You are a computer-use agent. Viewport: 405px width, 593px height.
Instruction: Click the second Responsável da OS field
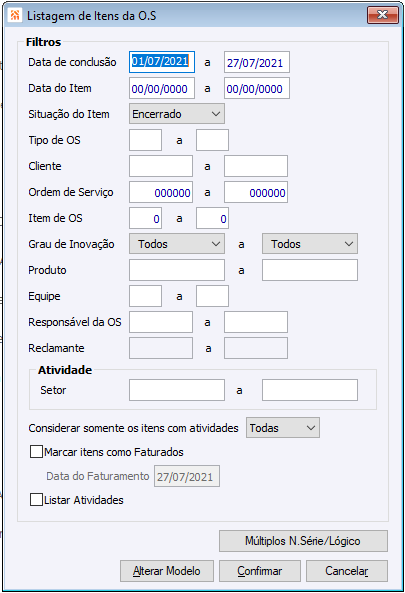coord(256,322)
